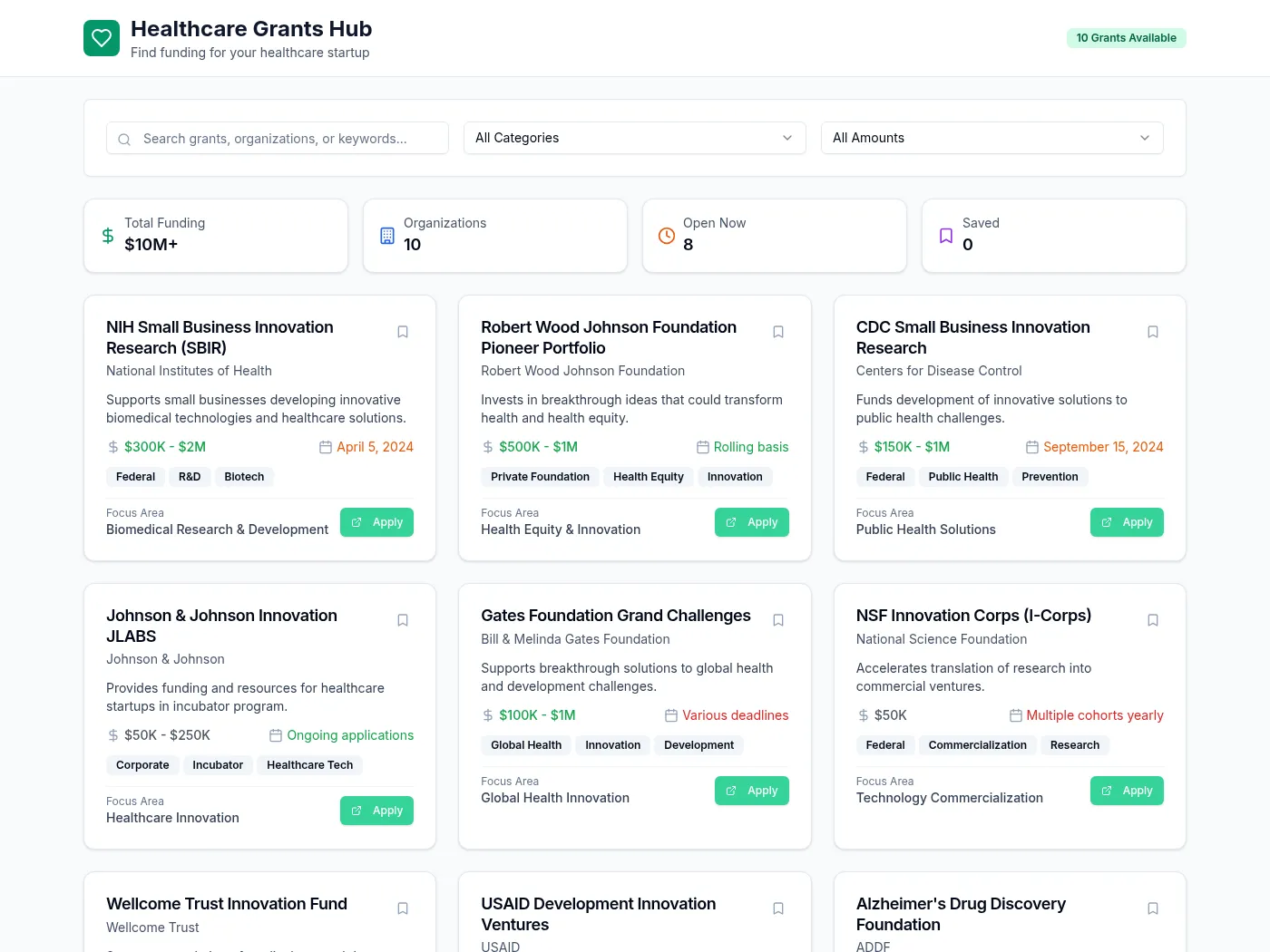The height and width of the screenshot is (952, 1270).
Task: Click calendar icon beside April 5, 2024
Action: point(326,447)
